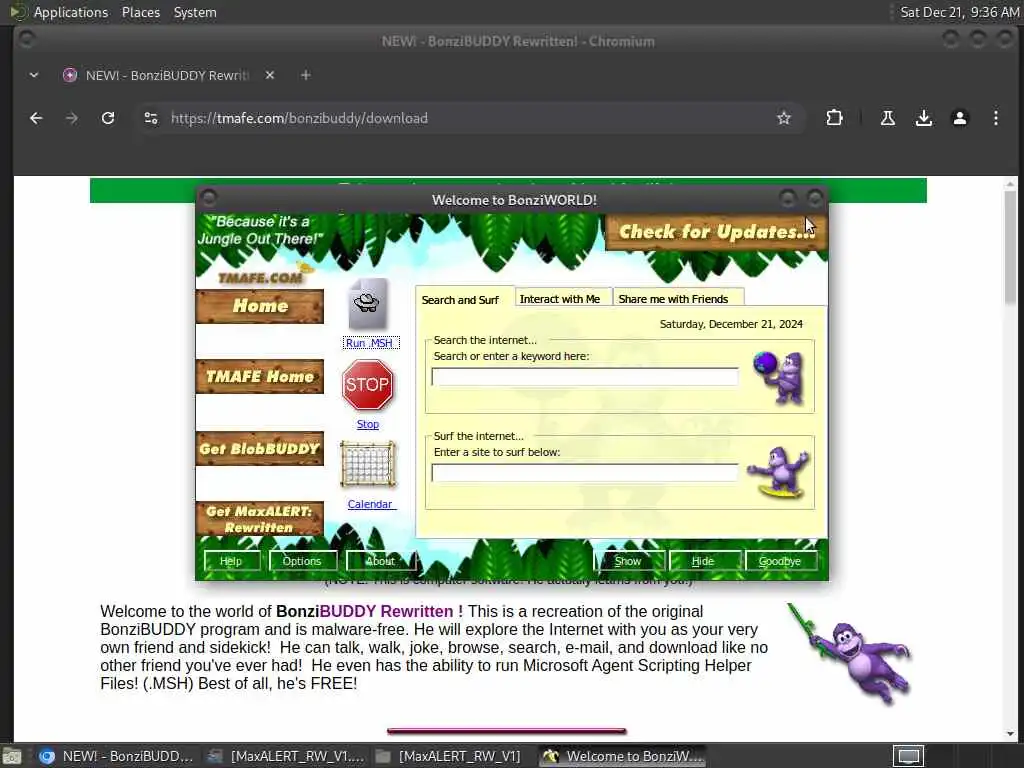Click the About button
The image size is (1024, 768).
click(381, 561)
